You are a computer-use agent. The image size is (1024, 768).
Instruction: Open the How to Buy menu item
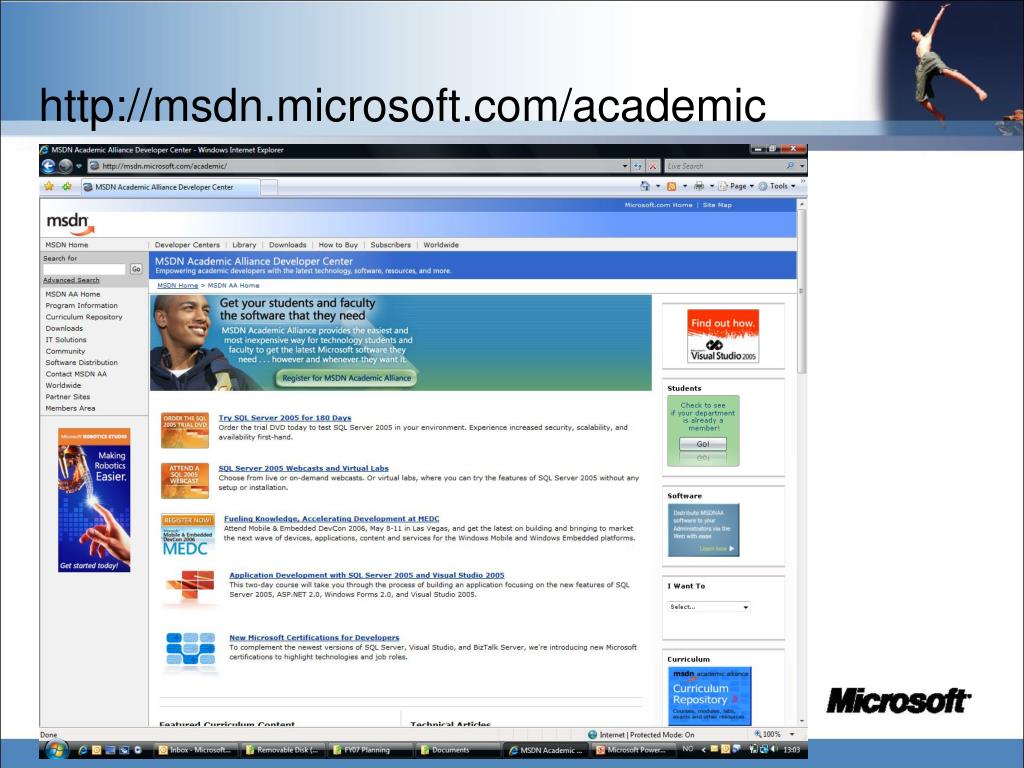tap(338, 245)
